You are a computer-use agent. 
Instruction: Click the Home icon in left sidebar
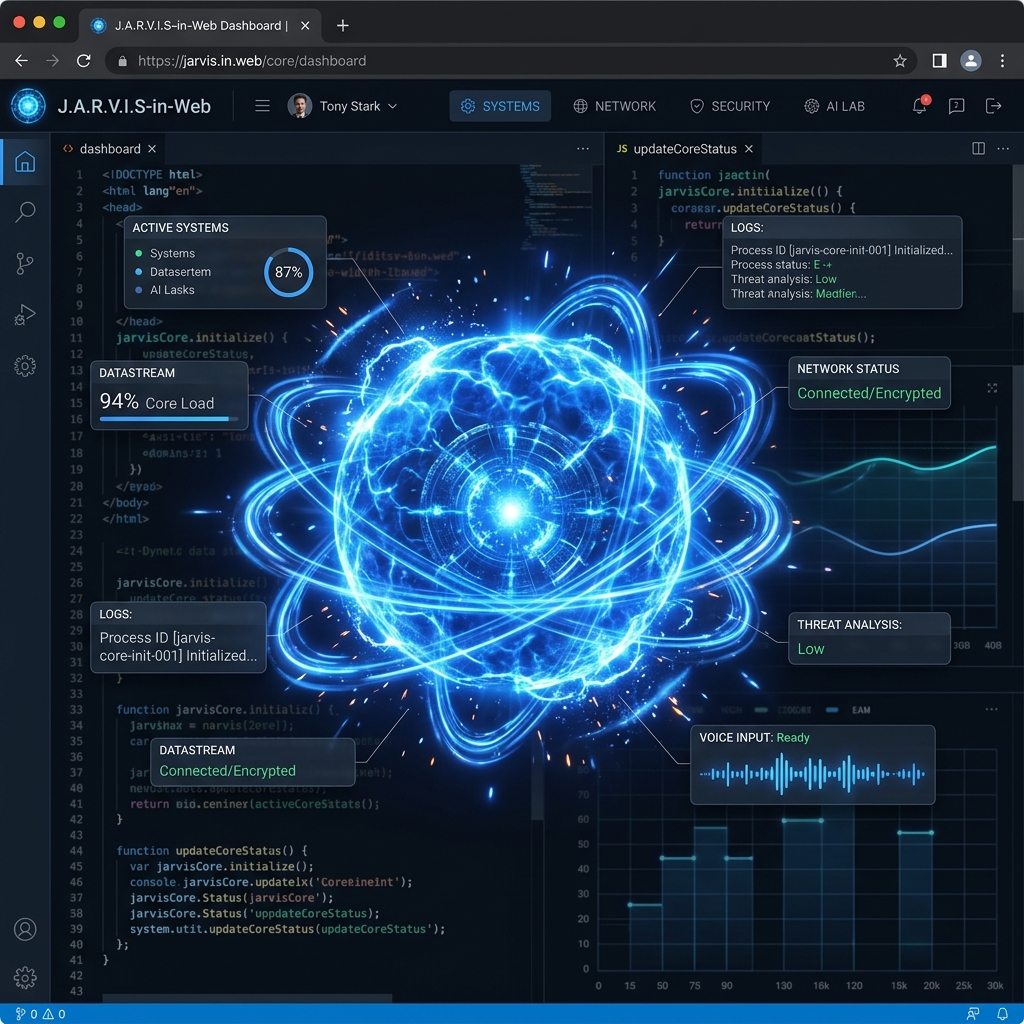[x=25, y=162]
